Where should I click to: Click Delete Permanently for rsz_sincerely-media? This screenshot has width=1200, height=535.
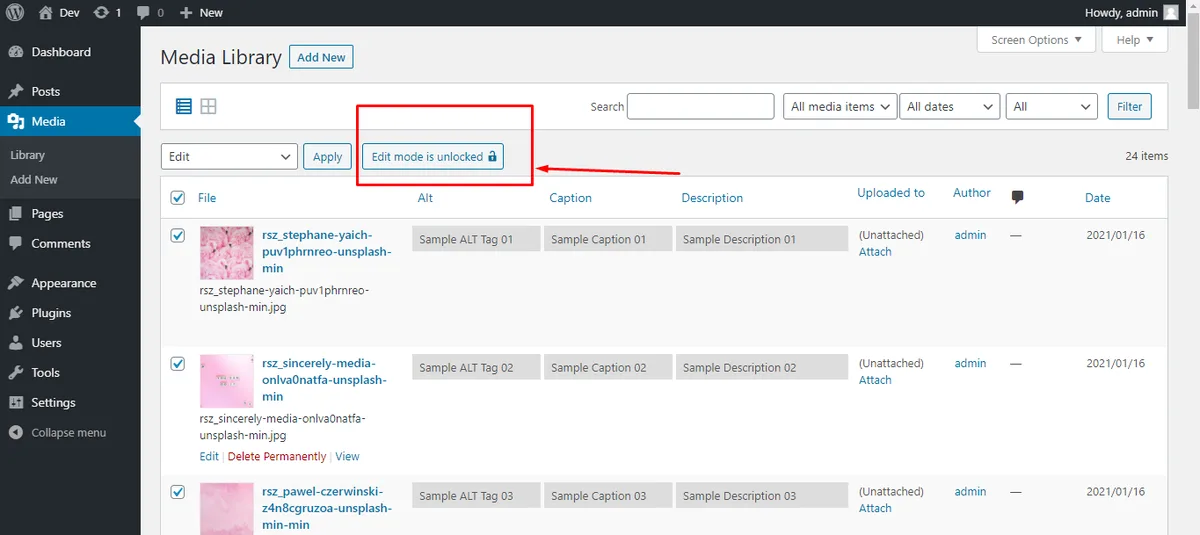[x=277, y=457]
